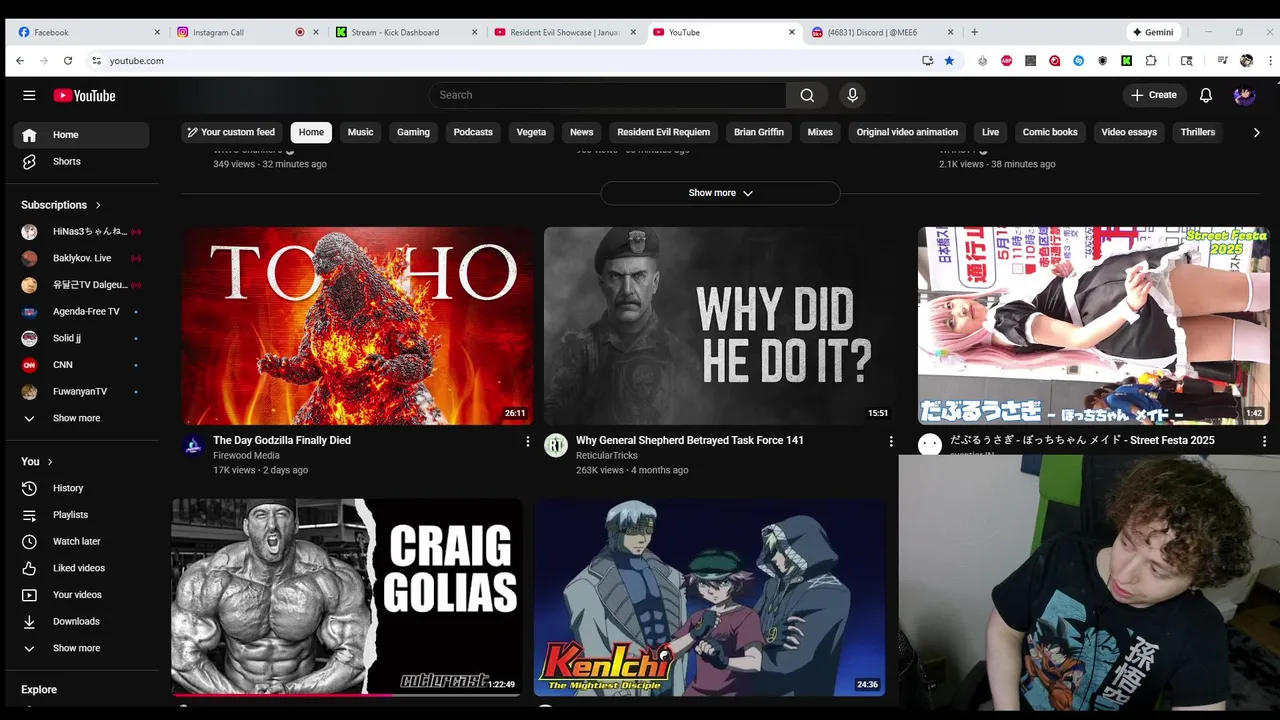
Task: Open the Extensions puzzle-piece menu
Action: 1151,61
